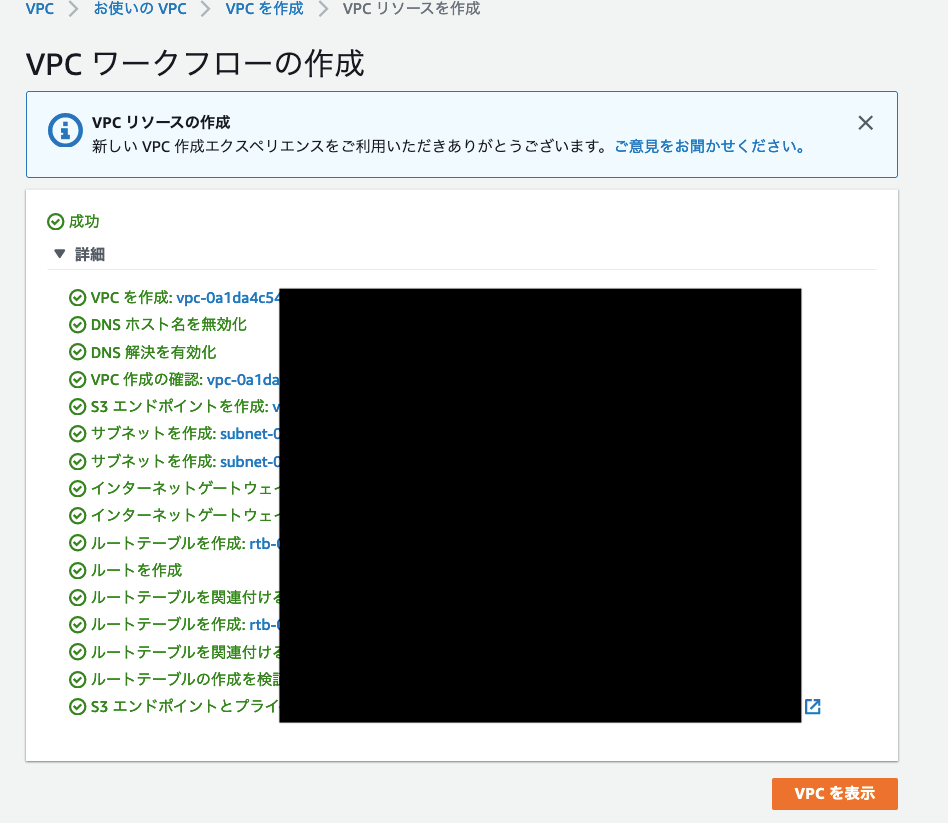This screenshot has width=948, height=823.
Task: Select the DNS ホスト名を無効化 text
Action: 169,325
